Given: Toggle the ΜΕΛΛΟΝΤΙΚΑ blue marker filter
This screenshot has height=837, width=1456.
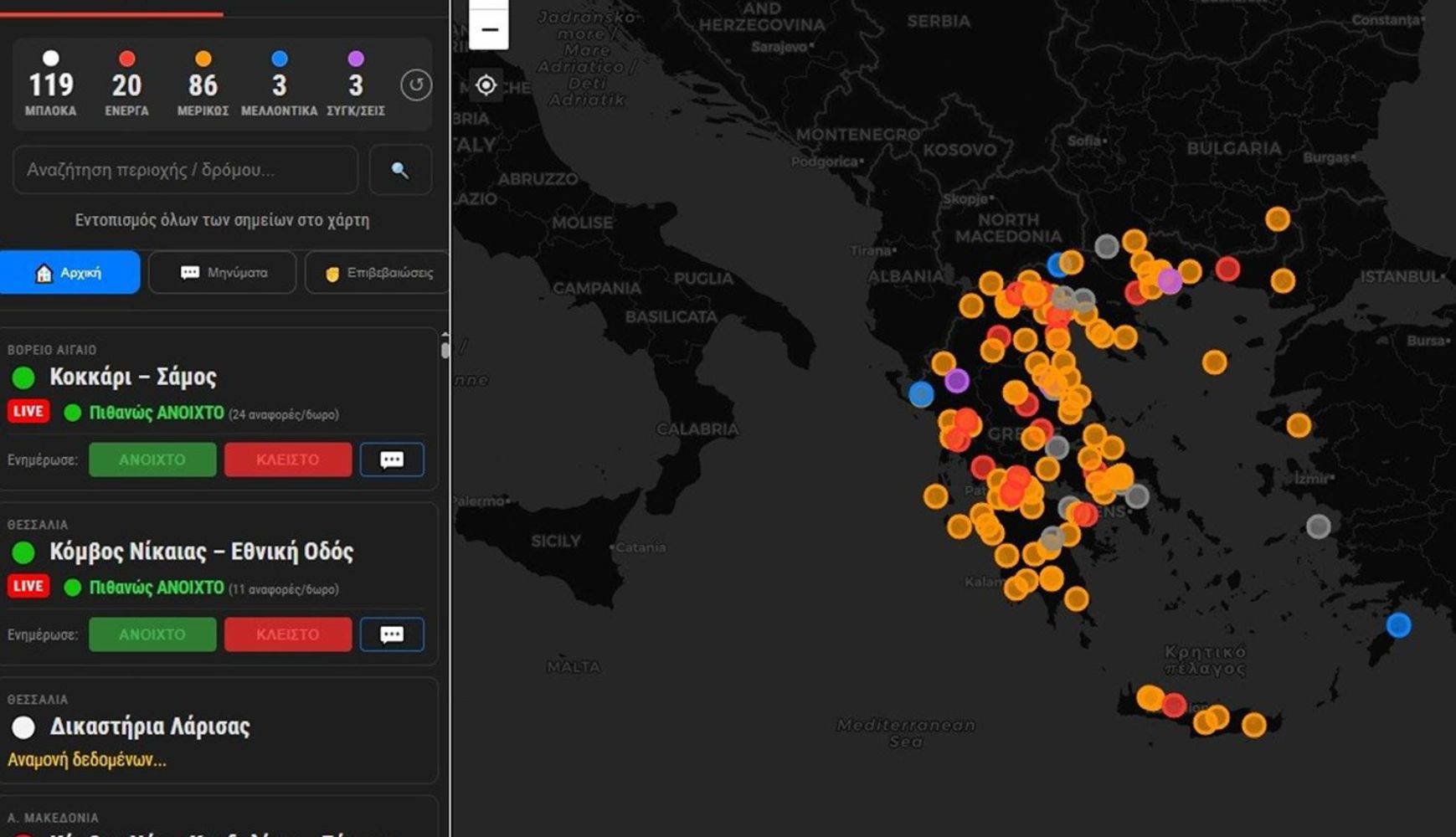Looking at the screenshot, I should coord(278,59).
